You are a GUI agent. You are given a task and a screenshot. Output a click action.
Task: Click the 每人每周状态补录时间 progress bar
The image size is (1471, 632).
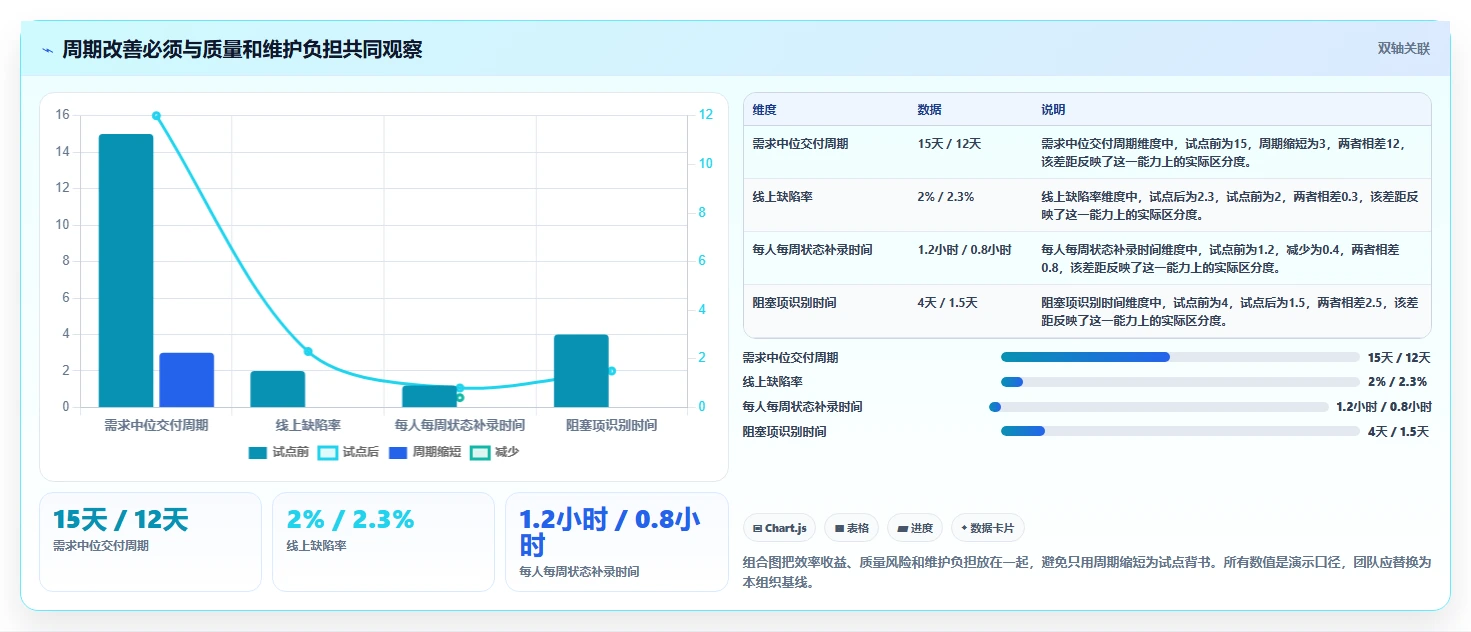point(1158,407)
